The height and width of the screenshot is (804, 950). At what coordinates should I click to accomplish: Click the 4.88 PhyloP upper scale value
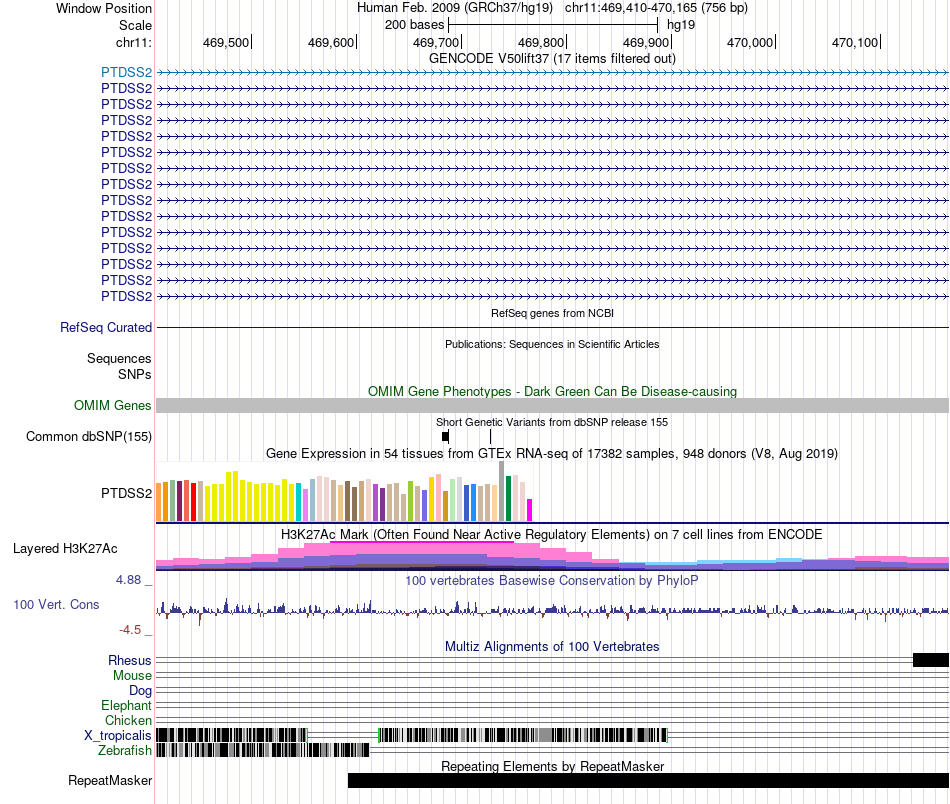(x=128, y=580)
